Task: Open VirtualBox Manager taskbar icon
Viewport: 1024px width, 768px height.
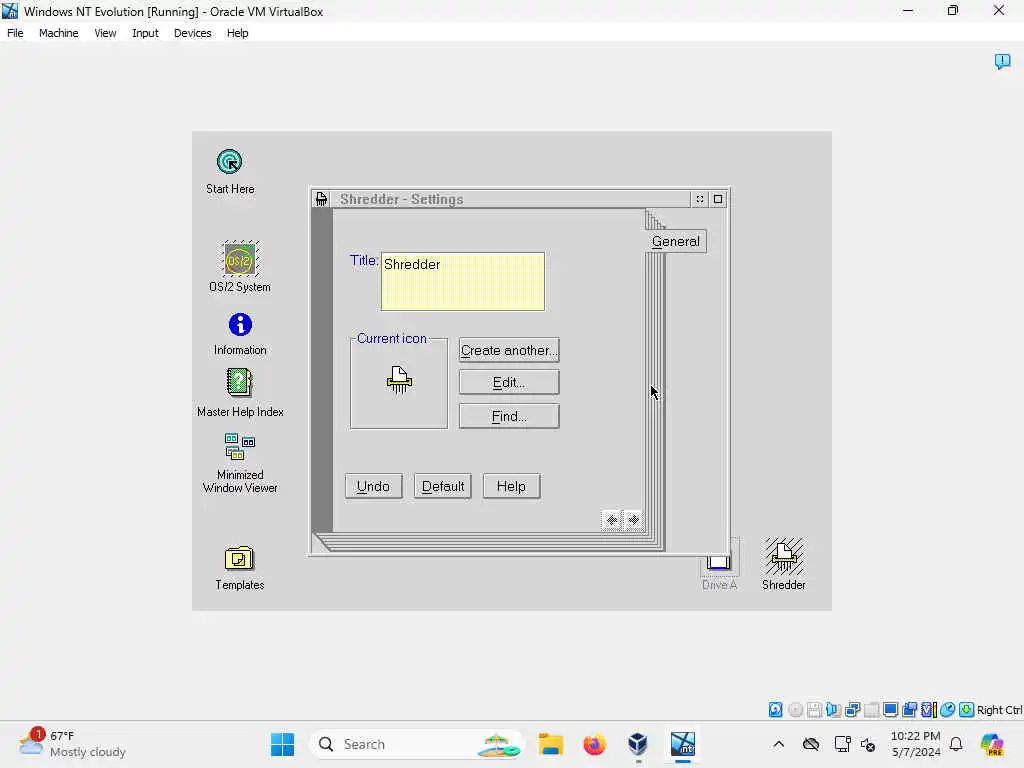Action: click(638, 744)
